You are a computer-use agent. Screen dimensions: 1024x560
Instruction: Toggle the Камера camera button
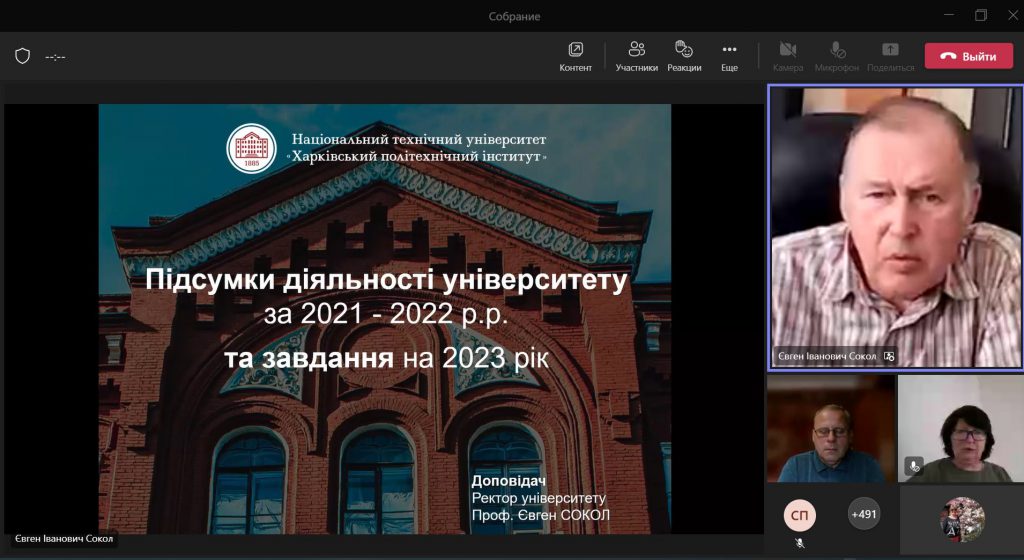pos(788,57)
